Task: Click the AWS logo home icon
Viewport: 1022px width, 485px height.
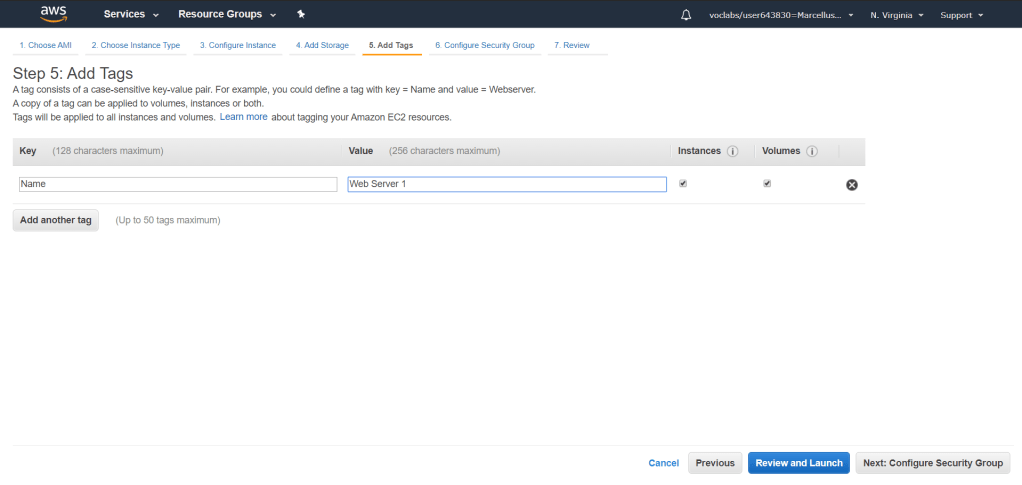Action: pos(54,14)
